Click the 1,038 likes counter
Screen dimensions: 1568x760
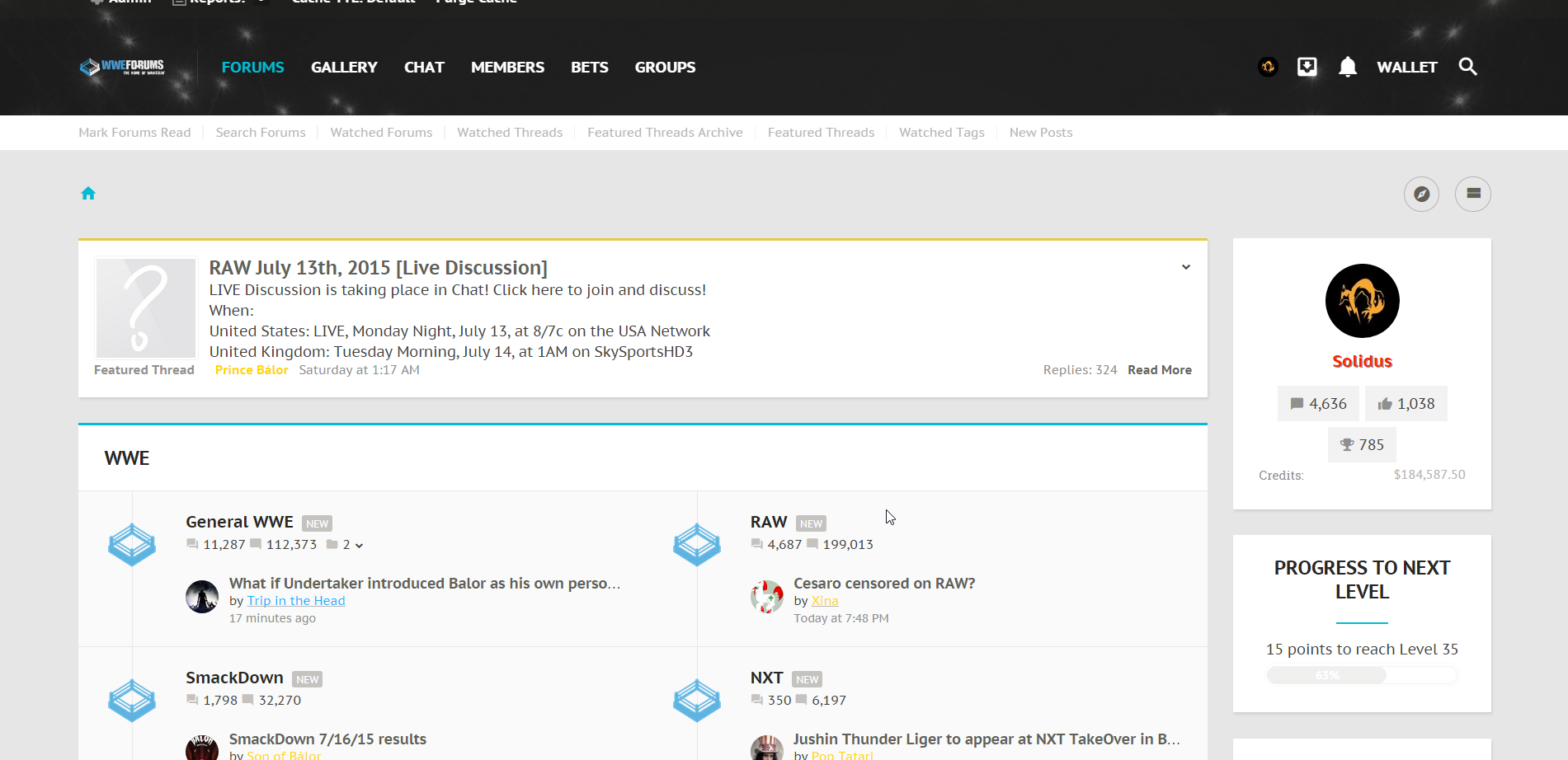pos(1406,404)
